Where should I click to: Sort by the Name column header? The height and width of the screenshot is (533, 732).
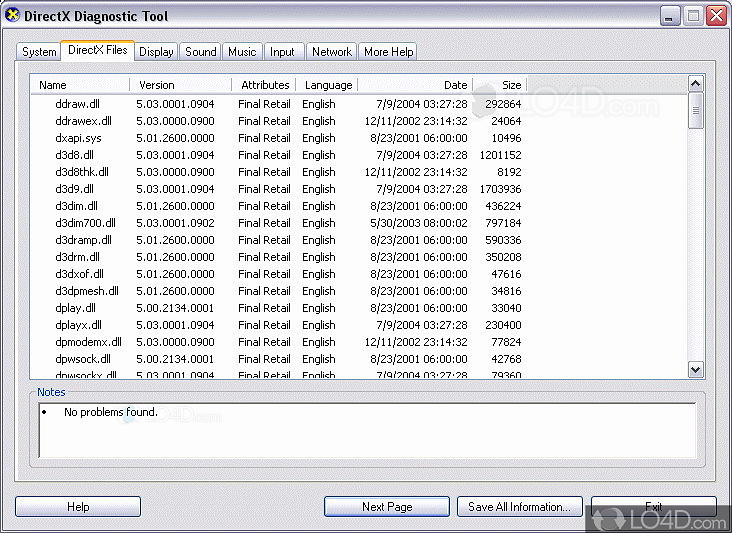click(x=80, y=85)
